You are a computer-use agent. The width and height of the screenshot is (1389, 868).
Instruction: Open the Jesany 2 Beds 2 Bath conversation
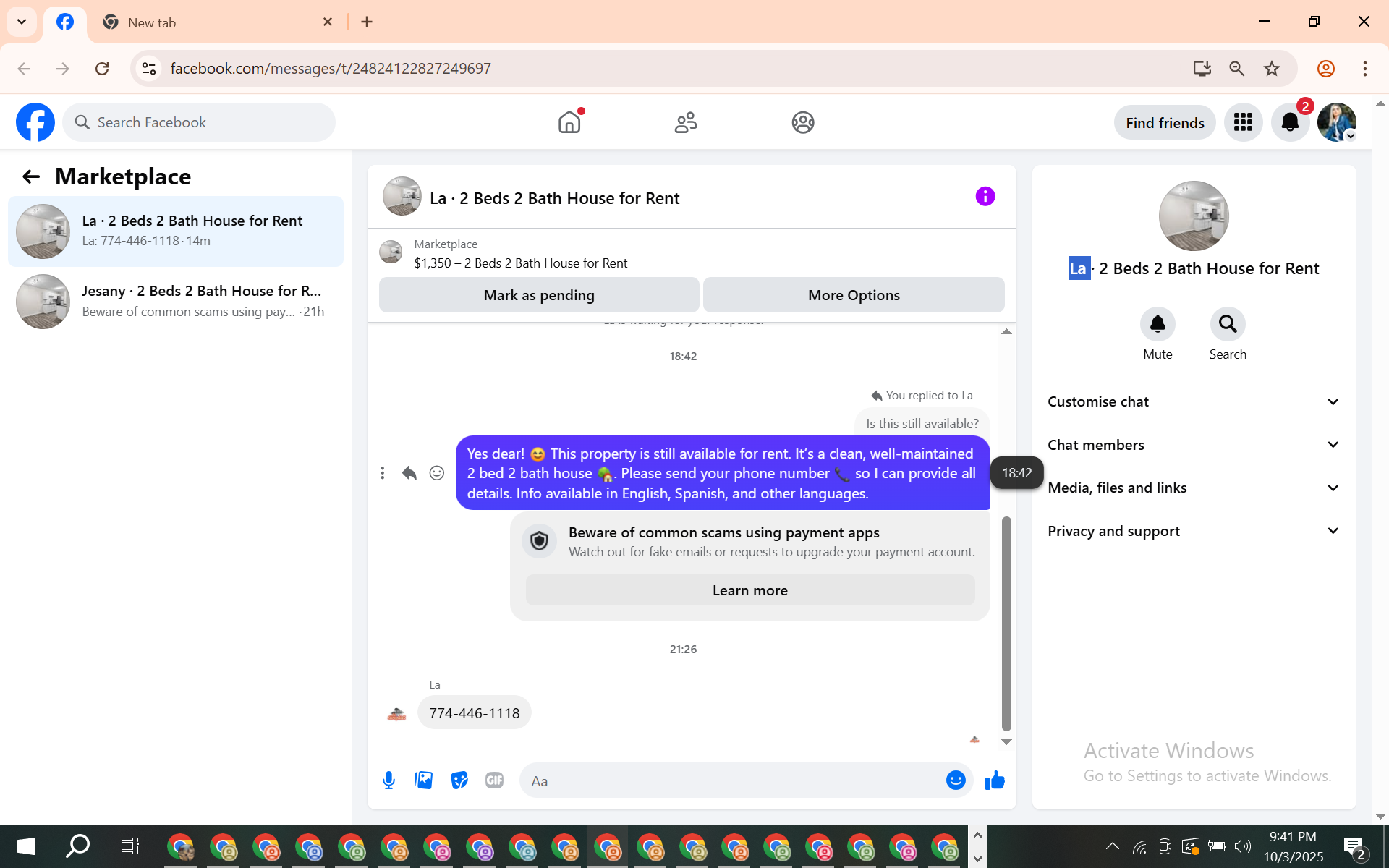pyautogui.click(x=176, y=302)
